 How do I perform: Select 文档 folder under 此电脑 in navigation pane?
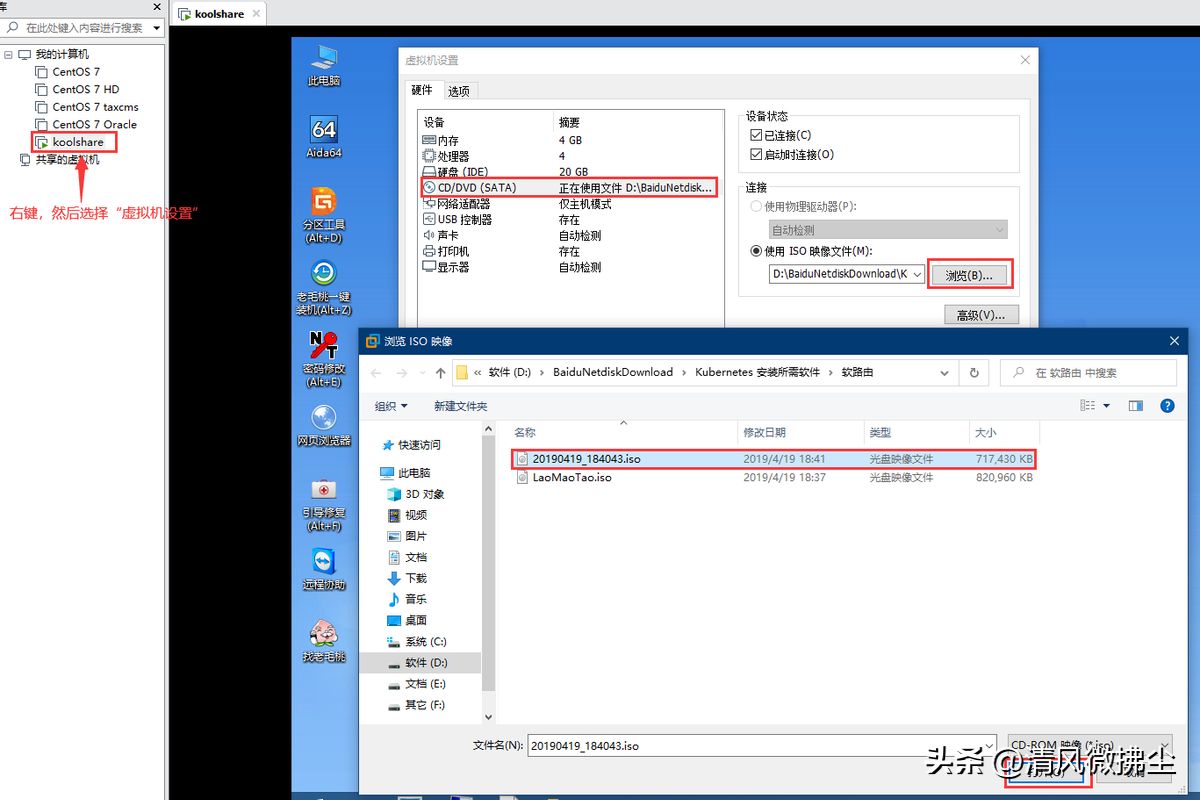point(407,557)
